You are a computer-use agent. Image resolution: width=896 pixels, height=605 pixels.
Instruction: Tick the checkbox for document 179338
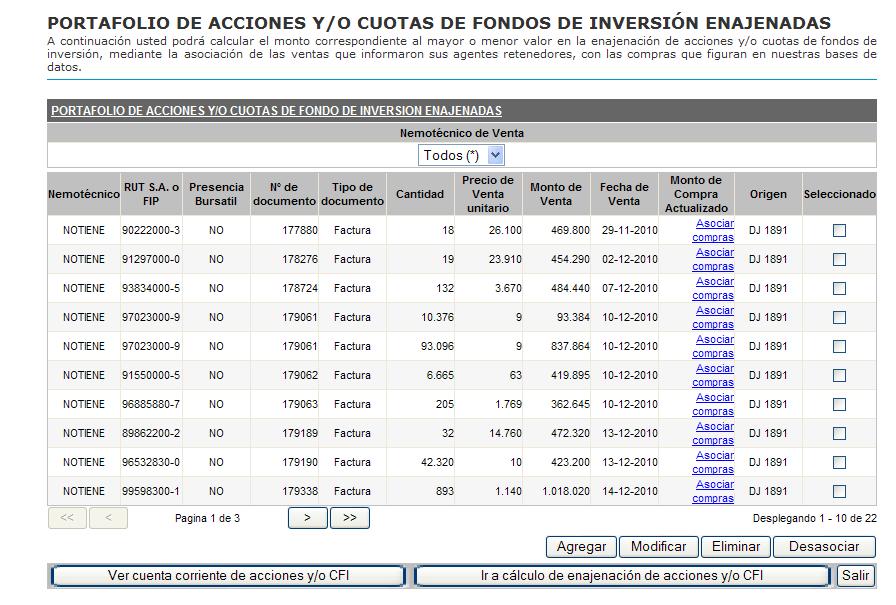[x=839, y=491]
